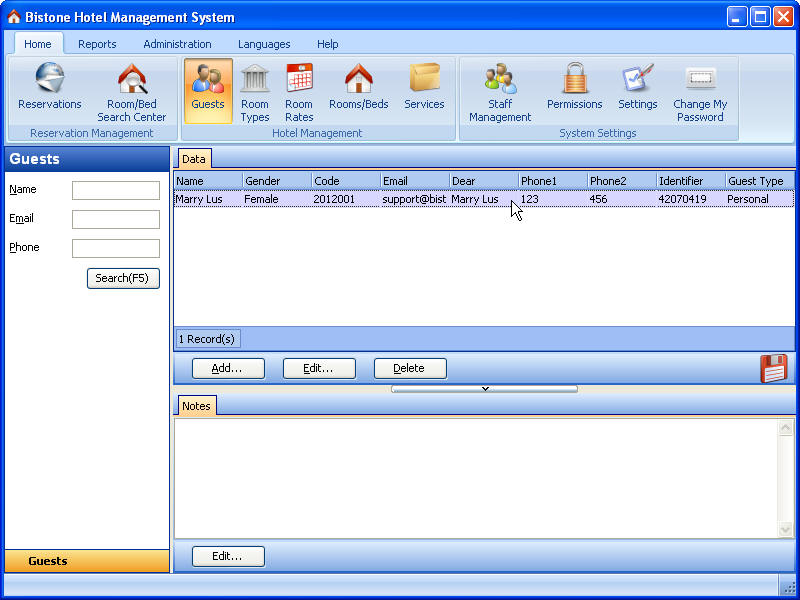Collapse the data panel splitter arrow

(x=485, y=389)
